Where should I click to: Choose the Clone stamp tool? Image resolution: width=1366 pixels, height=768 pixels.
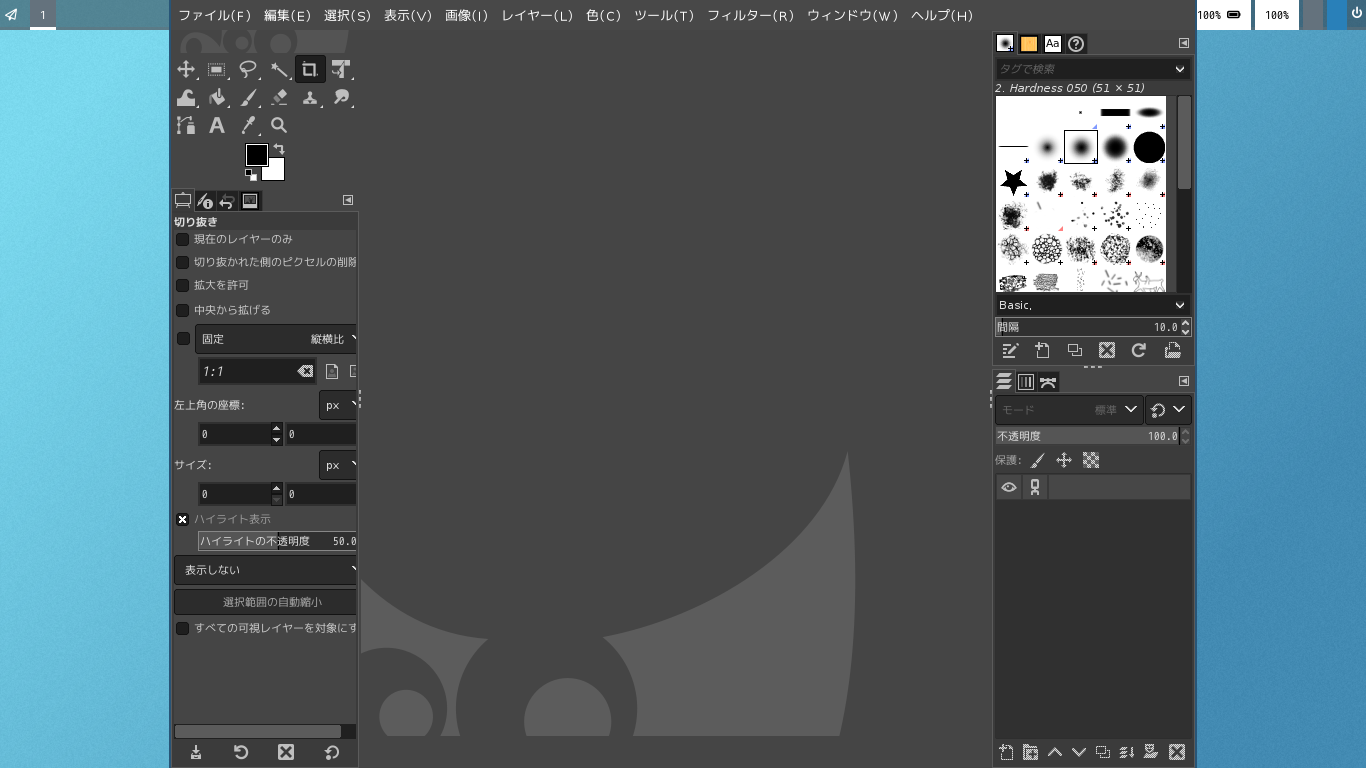(x=310, y=97)
